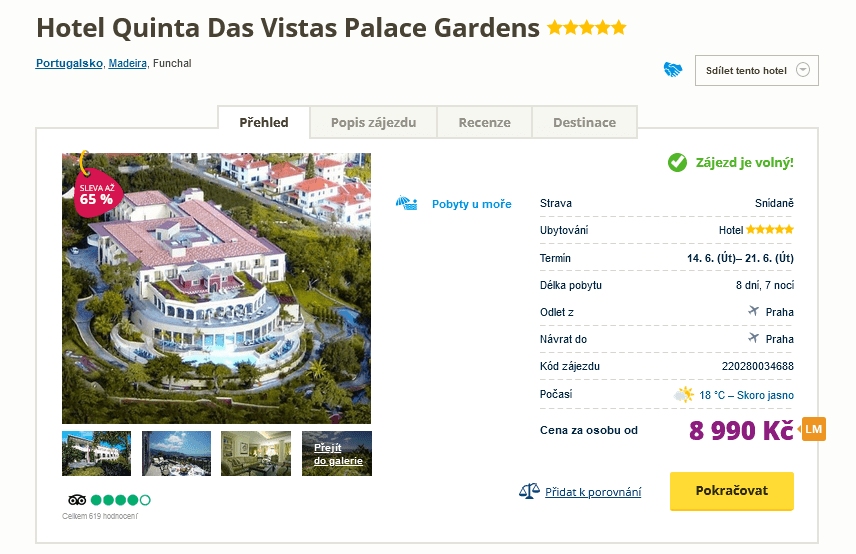
Task: Expand the 'Sdílet tento hotel' dropdown
Action: click(x=806, y=70)
